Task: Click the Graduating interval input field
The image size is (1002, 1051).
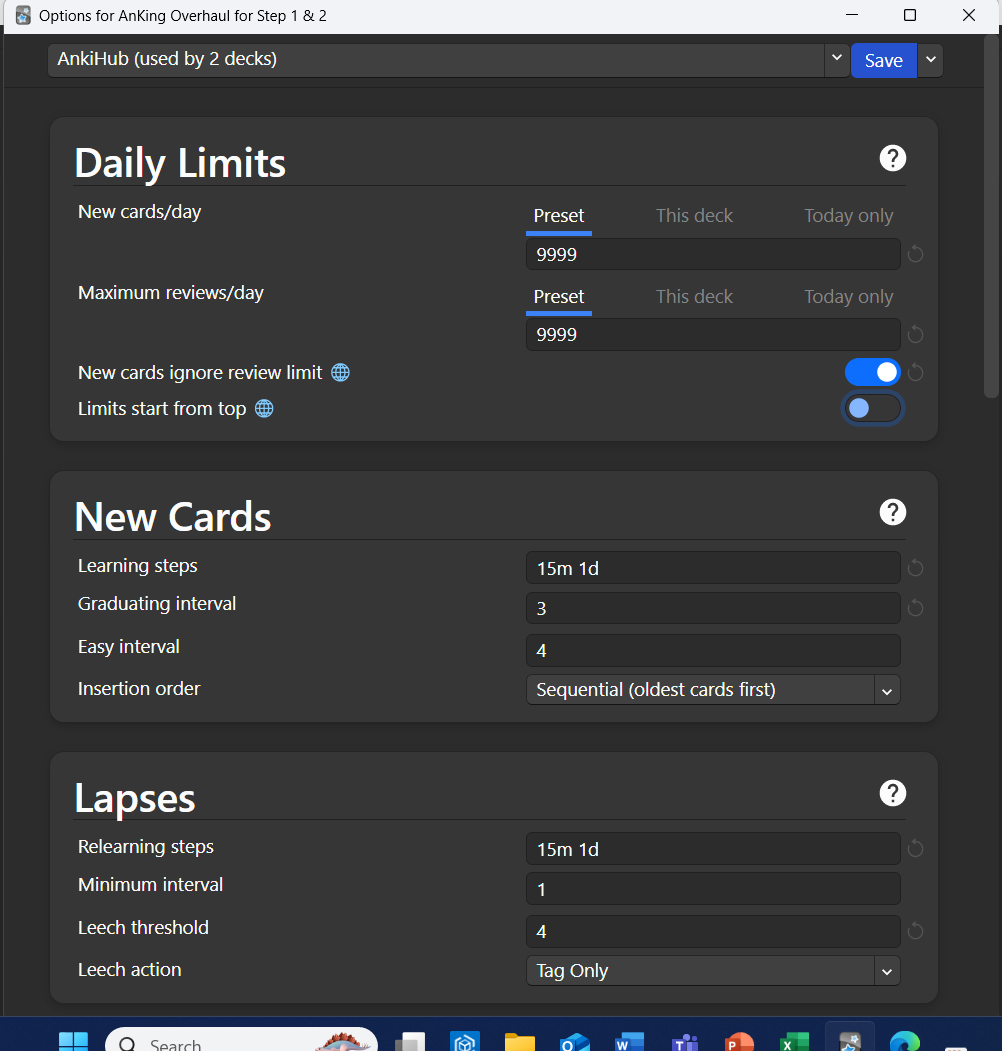Action: (x=712, y=608)
